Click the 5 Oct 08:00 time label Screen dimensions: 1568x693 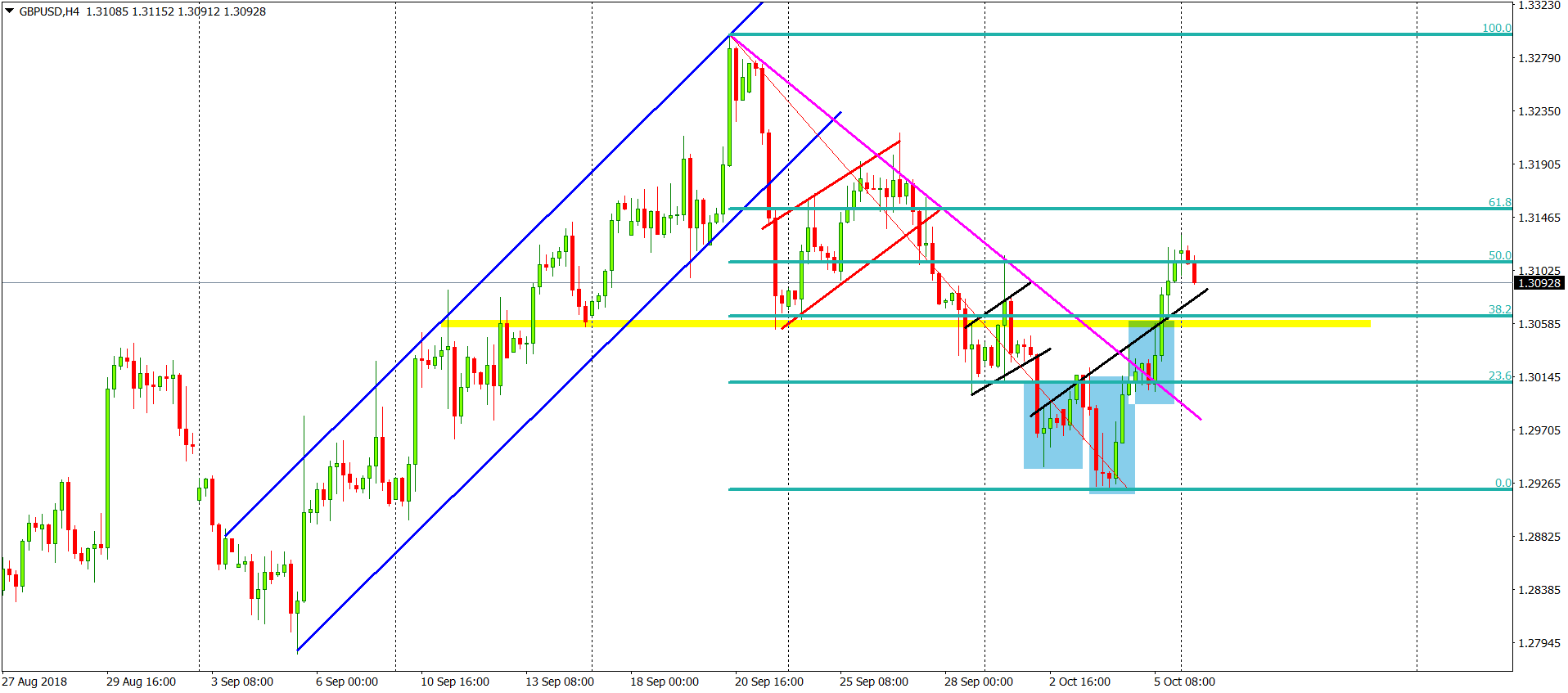click(x=1185, y=682)
